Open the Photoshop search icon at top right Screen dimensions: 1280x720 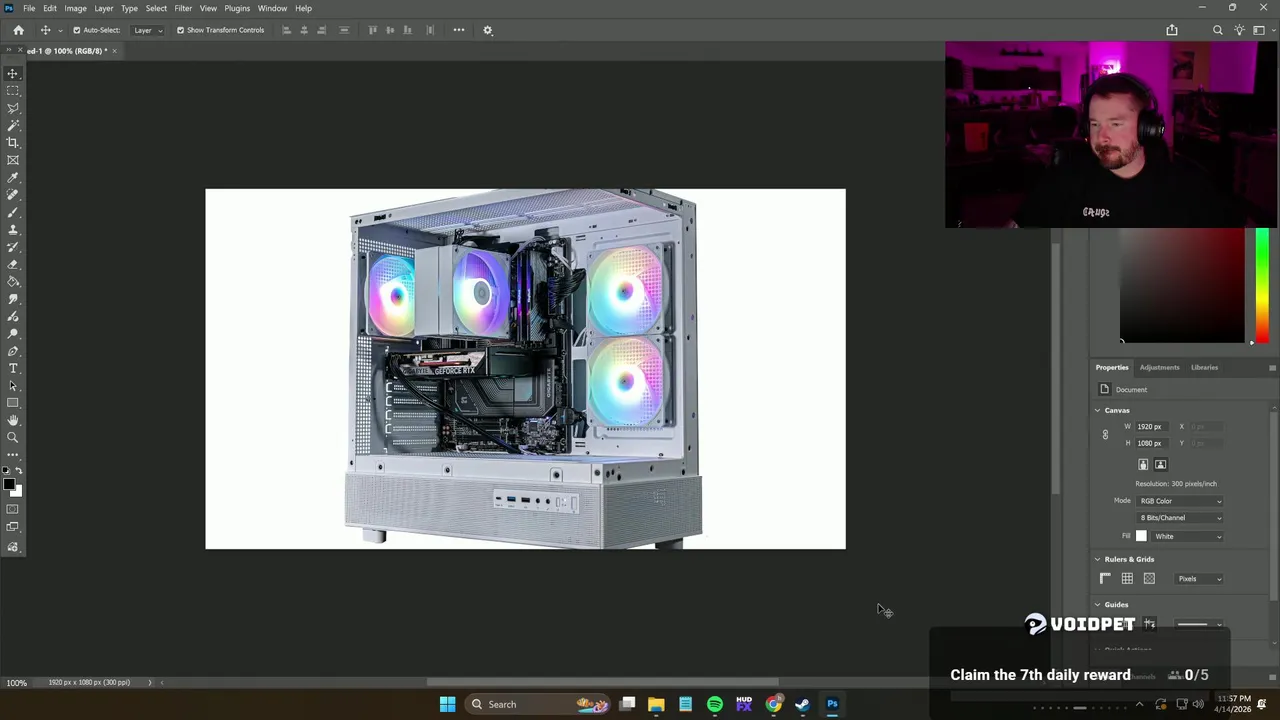click(1218, 30)
